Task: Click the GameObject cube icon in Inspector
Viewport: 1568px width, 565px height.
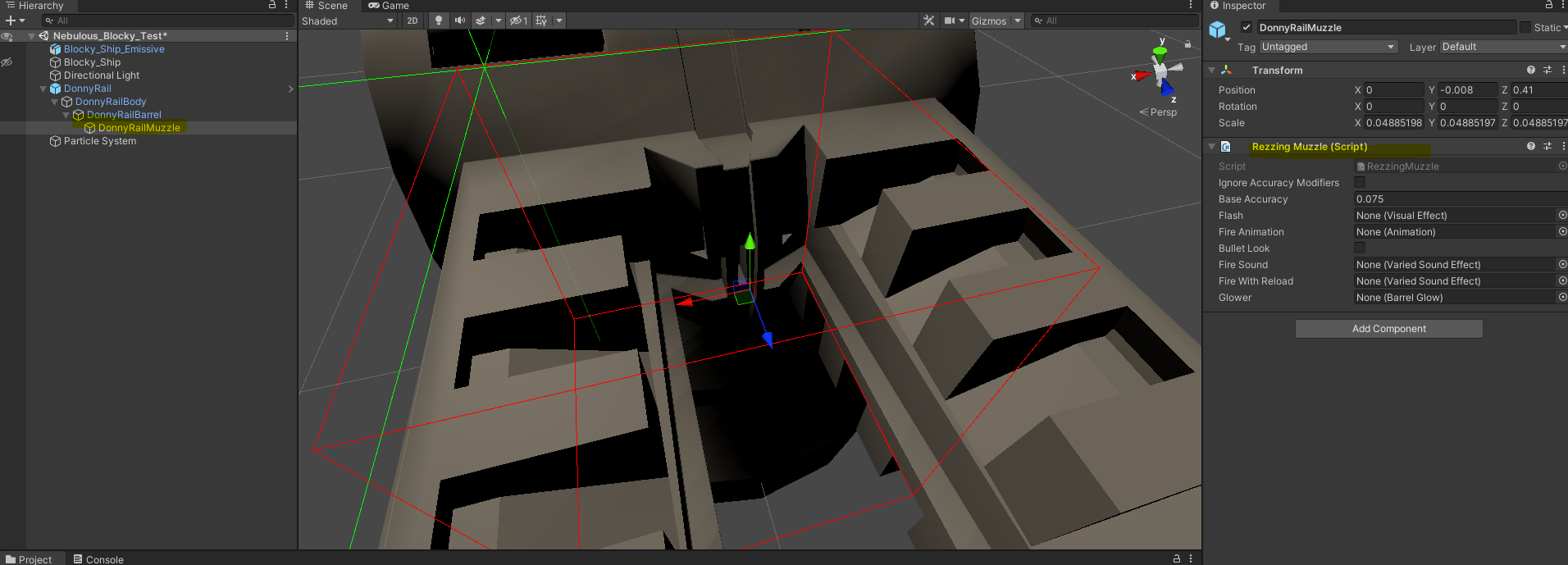Action: click(x=1217, y=30)
